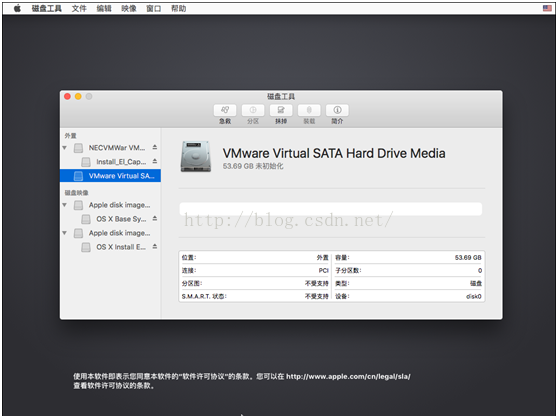Image resolution: width=558 pixels, height=418 pixels.
Task: Click the OS X Base Sy... volume icon
Action: (86, 219)
